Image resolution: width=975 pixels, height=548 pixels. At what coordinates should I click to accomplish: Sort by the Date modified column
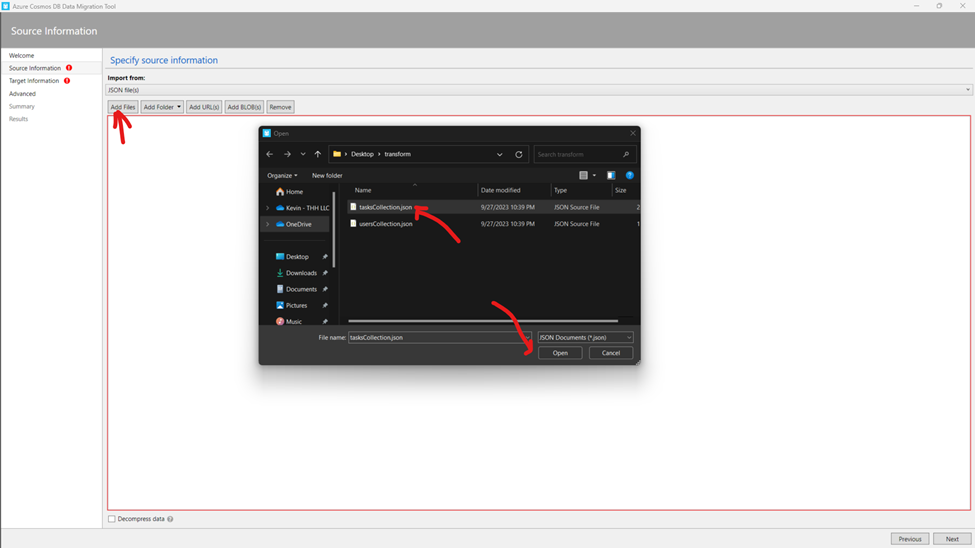tap(501, 190)
